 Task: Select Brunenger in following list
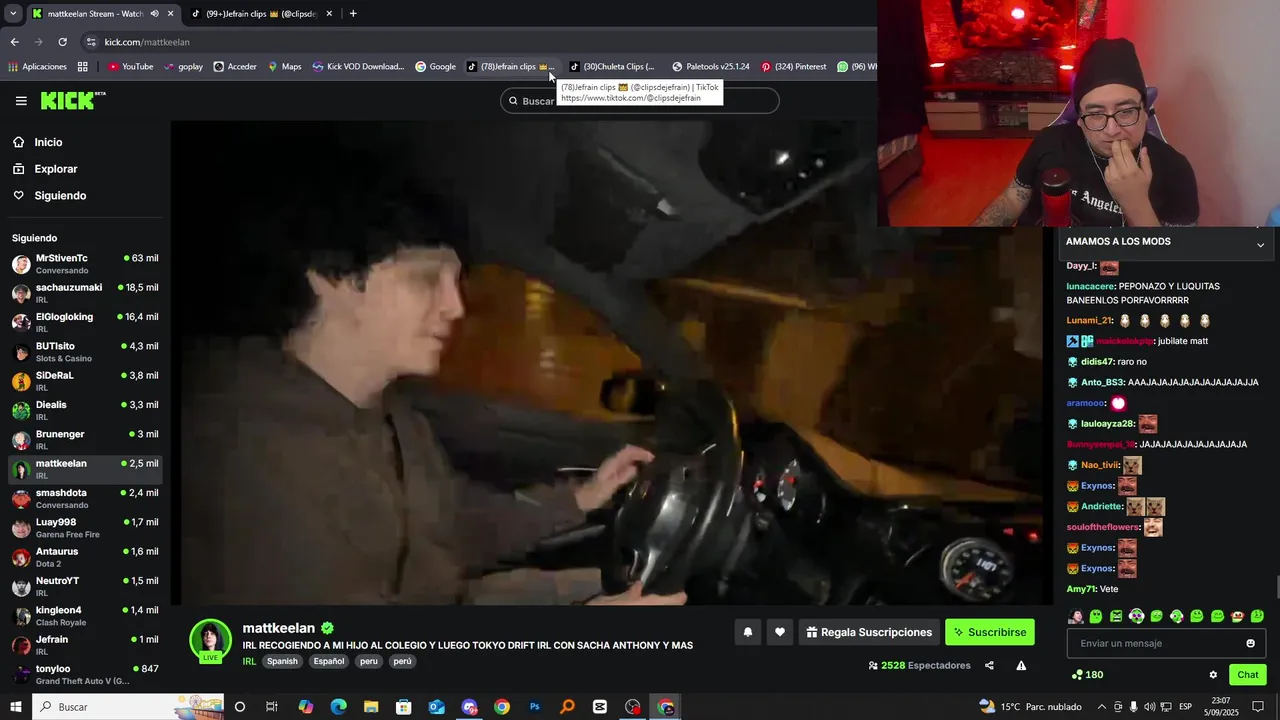point(85,440)
